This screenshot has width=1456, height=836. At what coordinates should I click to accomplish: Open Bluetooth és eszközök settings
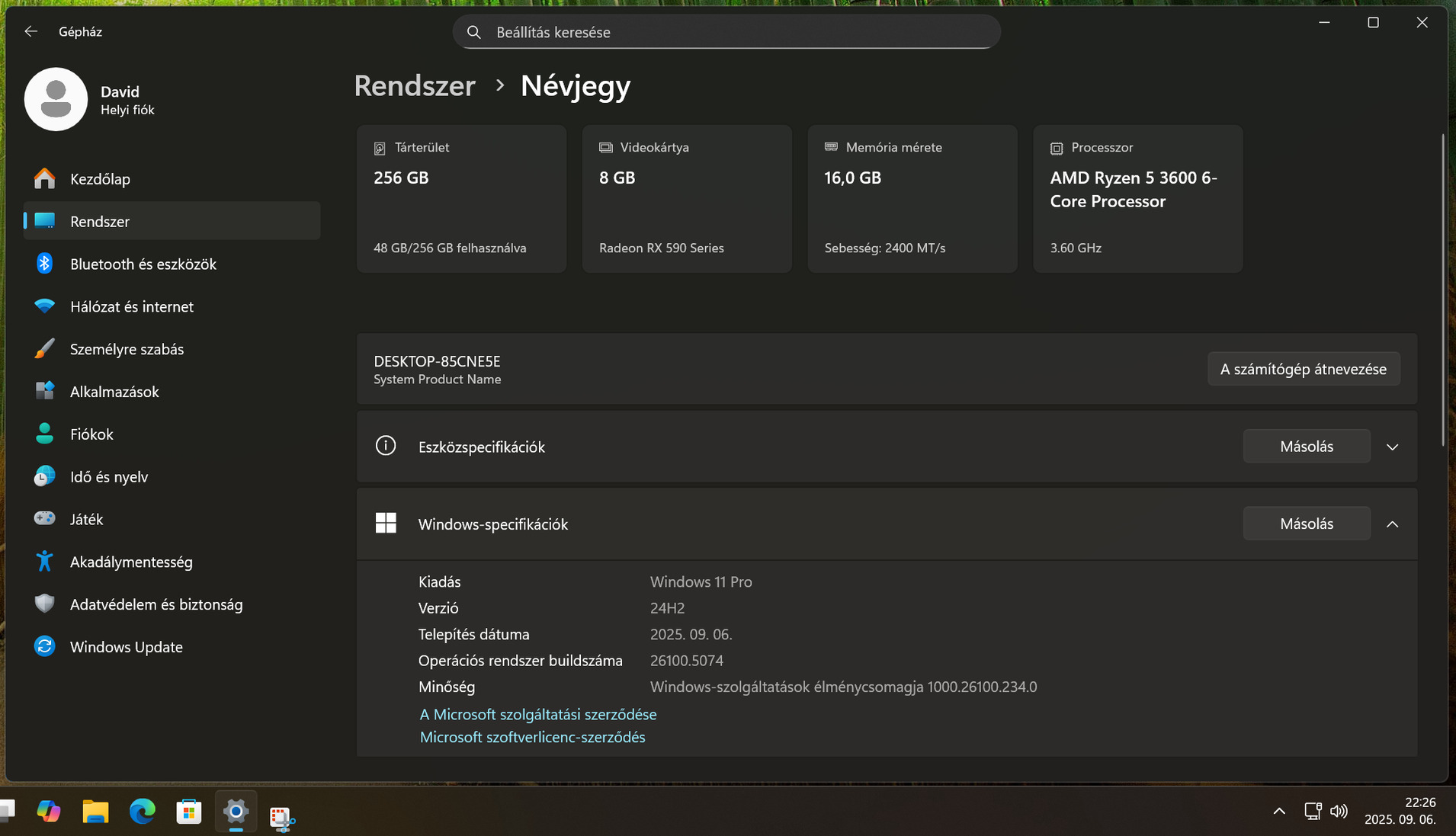tap(172, 264)
